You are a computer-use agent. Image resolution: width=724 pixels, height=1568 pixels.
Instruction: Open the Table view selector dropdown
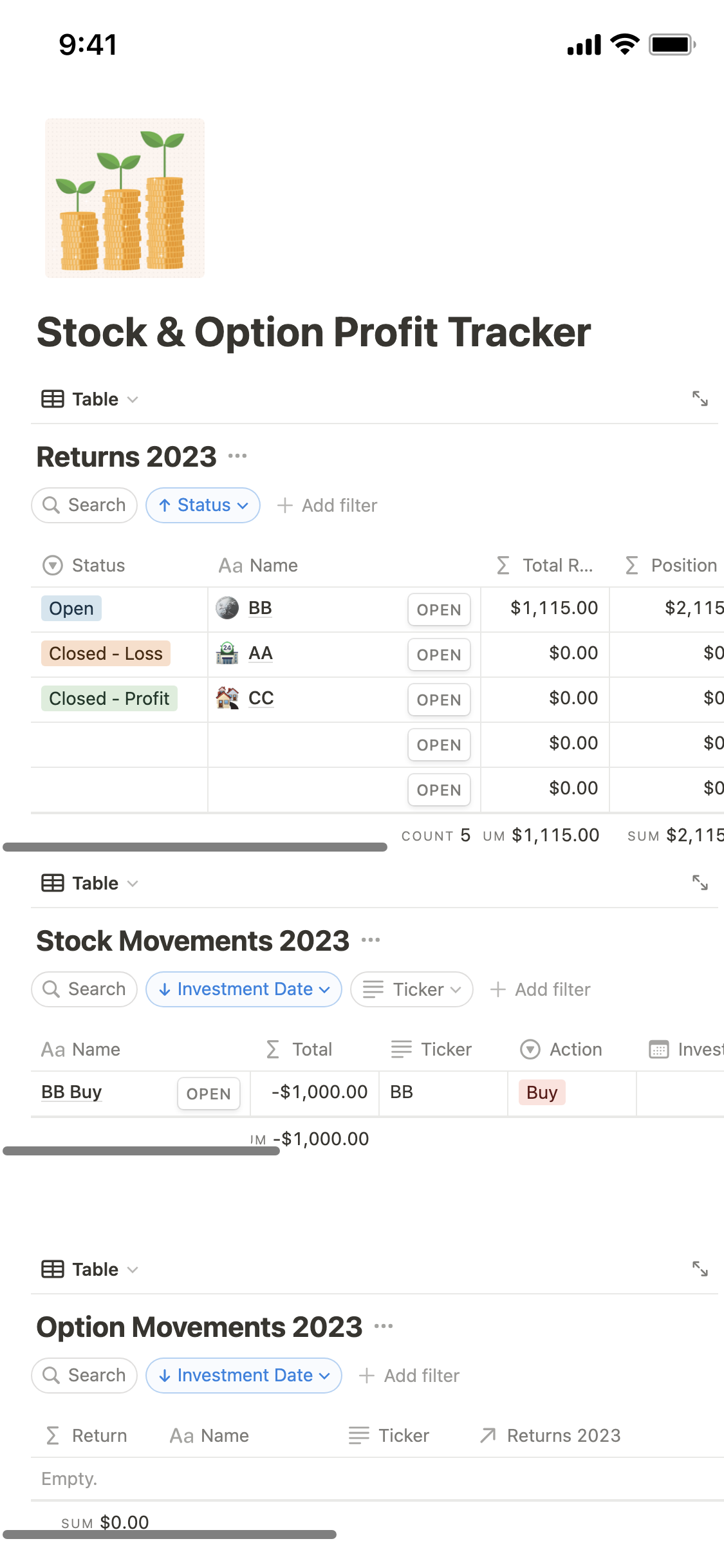(133, 399)
